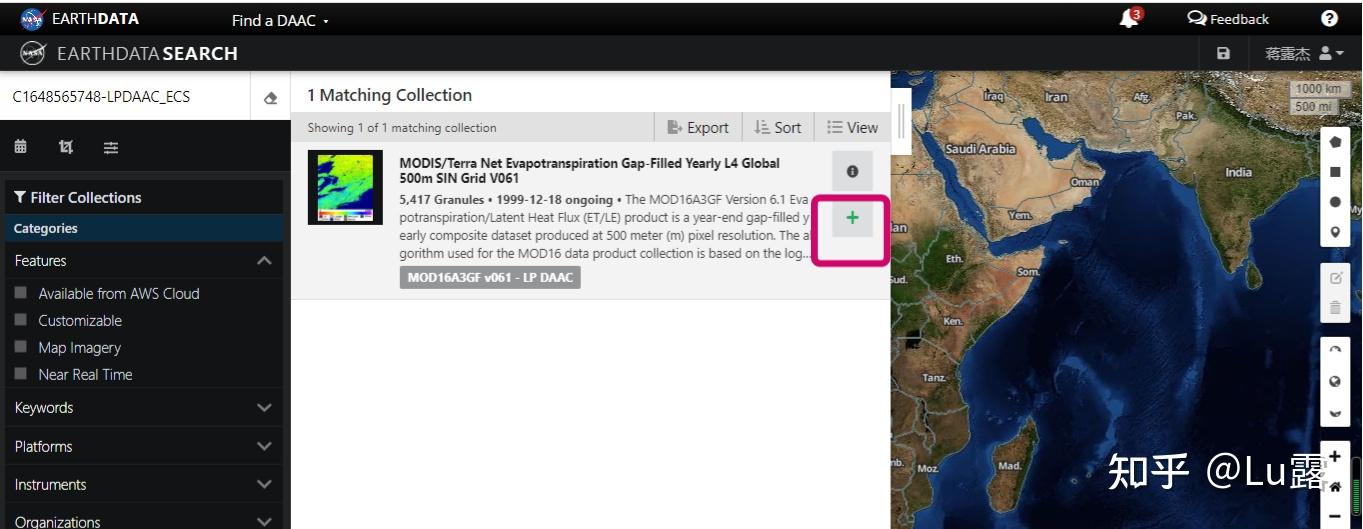This screenshot has height=529, width=1363.
Task: Click the delete shapes trash icon
Action: pyautogui.click(x=1335, y=308)
